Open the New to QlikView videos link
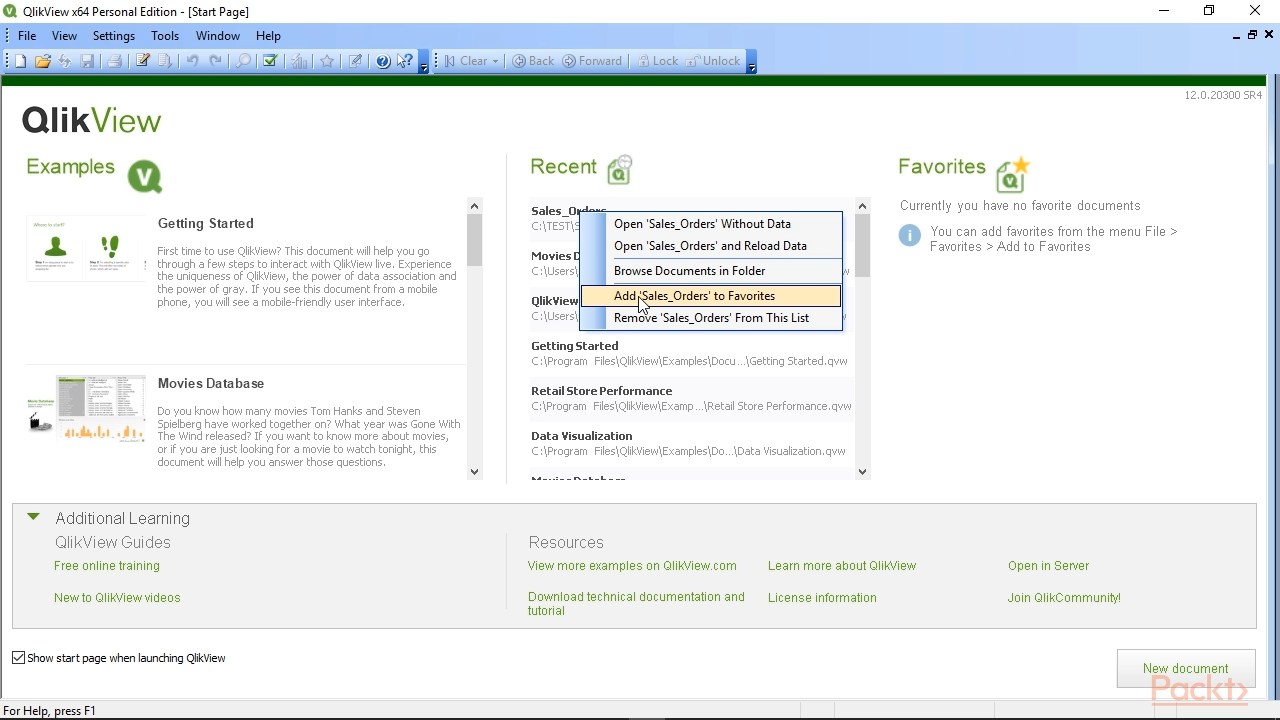This screenshot has height=720, width=1280. pyautogui.click(x=117, y=598)
